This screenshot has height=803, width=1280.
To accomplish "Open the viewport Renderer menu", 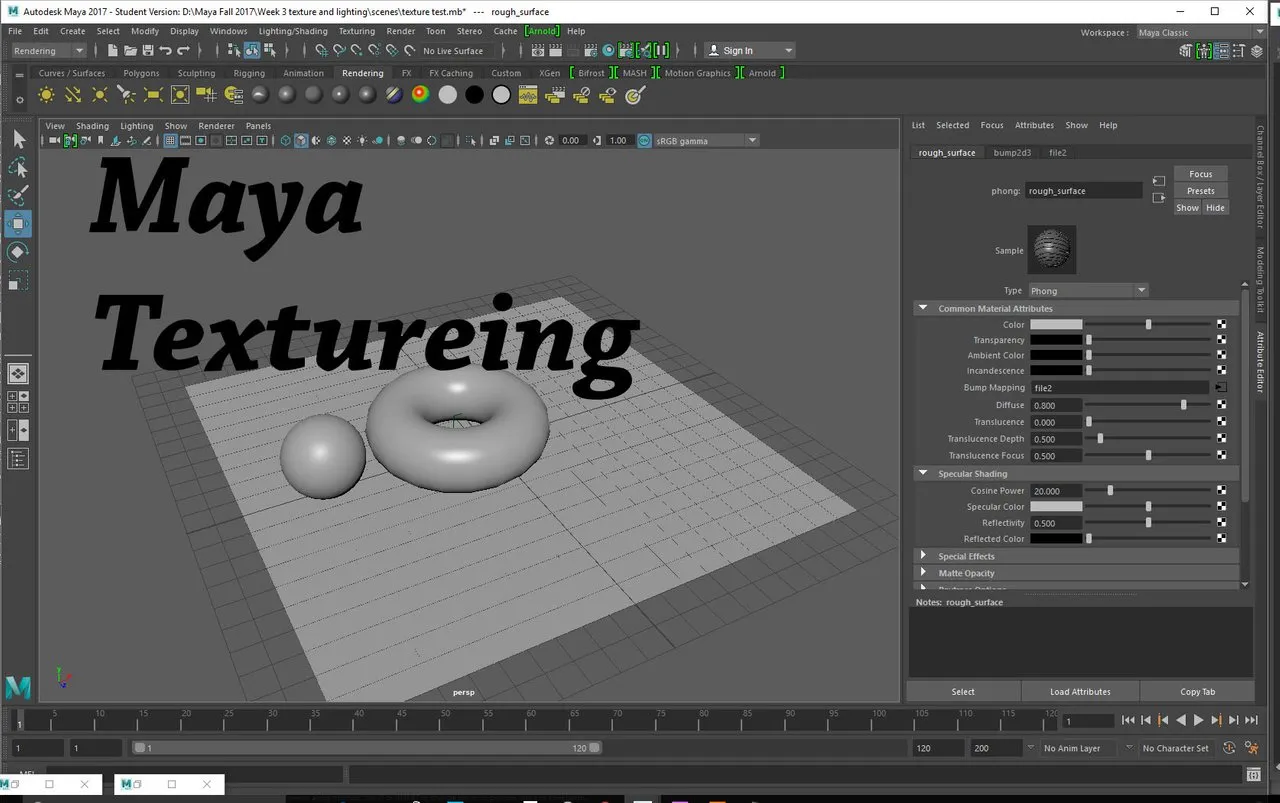I will coord(216,126).
